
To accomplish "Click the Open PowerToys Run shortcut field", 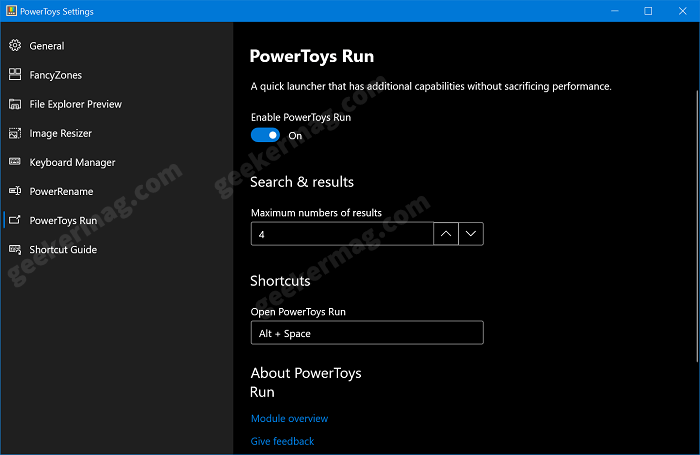I will 367,333.
